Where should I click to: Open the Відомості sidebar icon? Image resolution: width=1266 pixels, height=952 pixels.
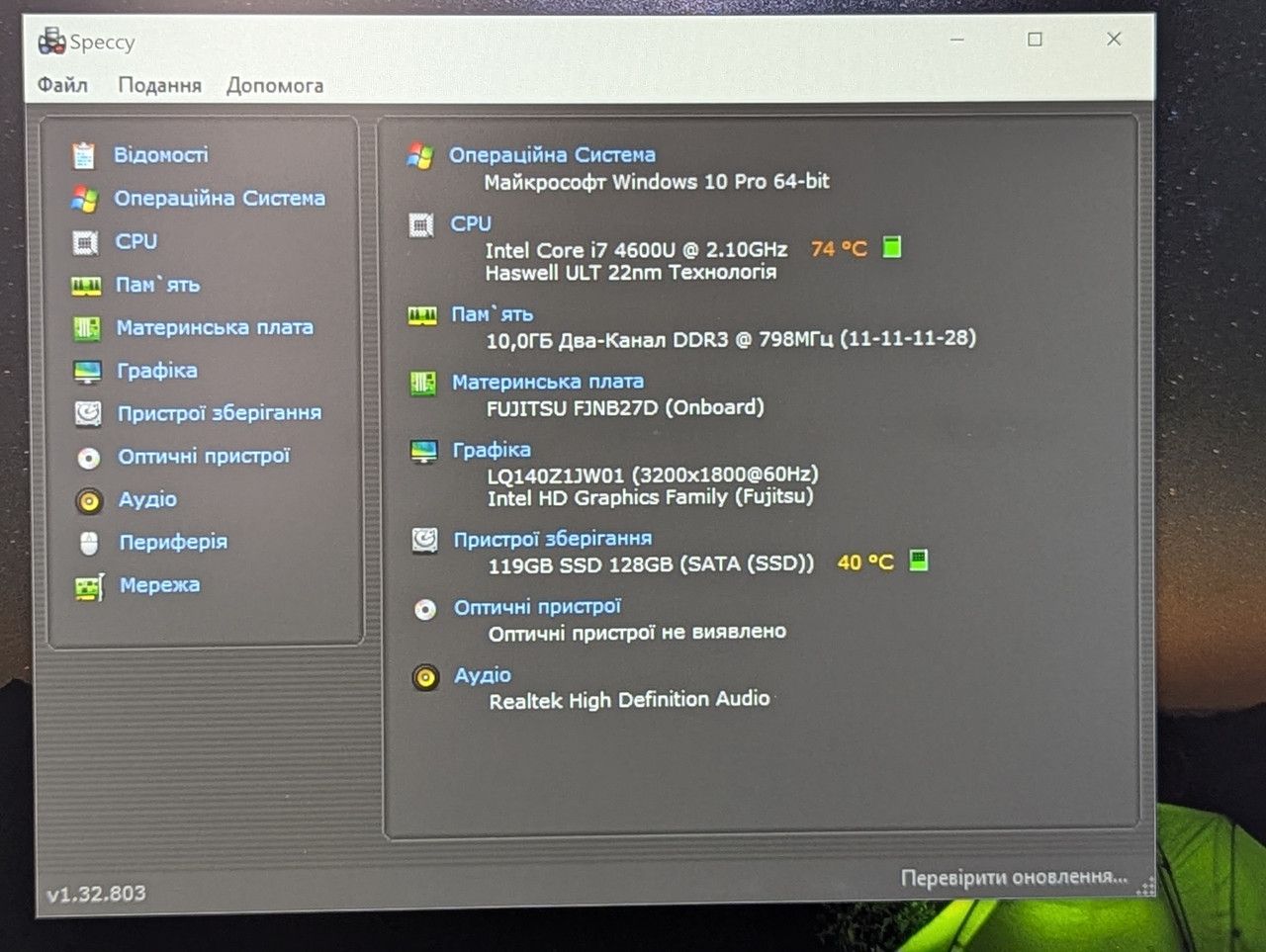point(83,155)
